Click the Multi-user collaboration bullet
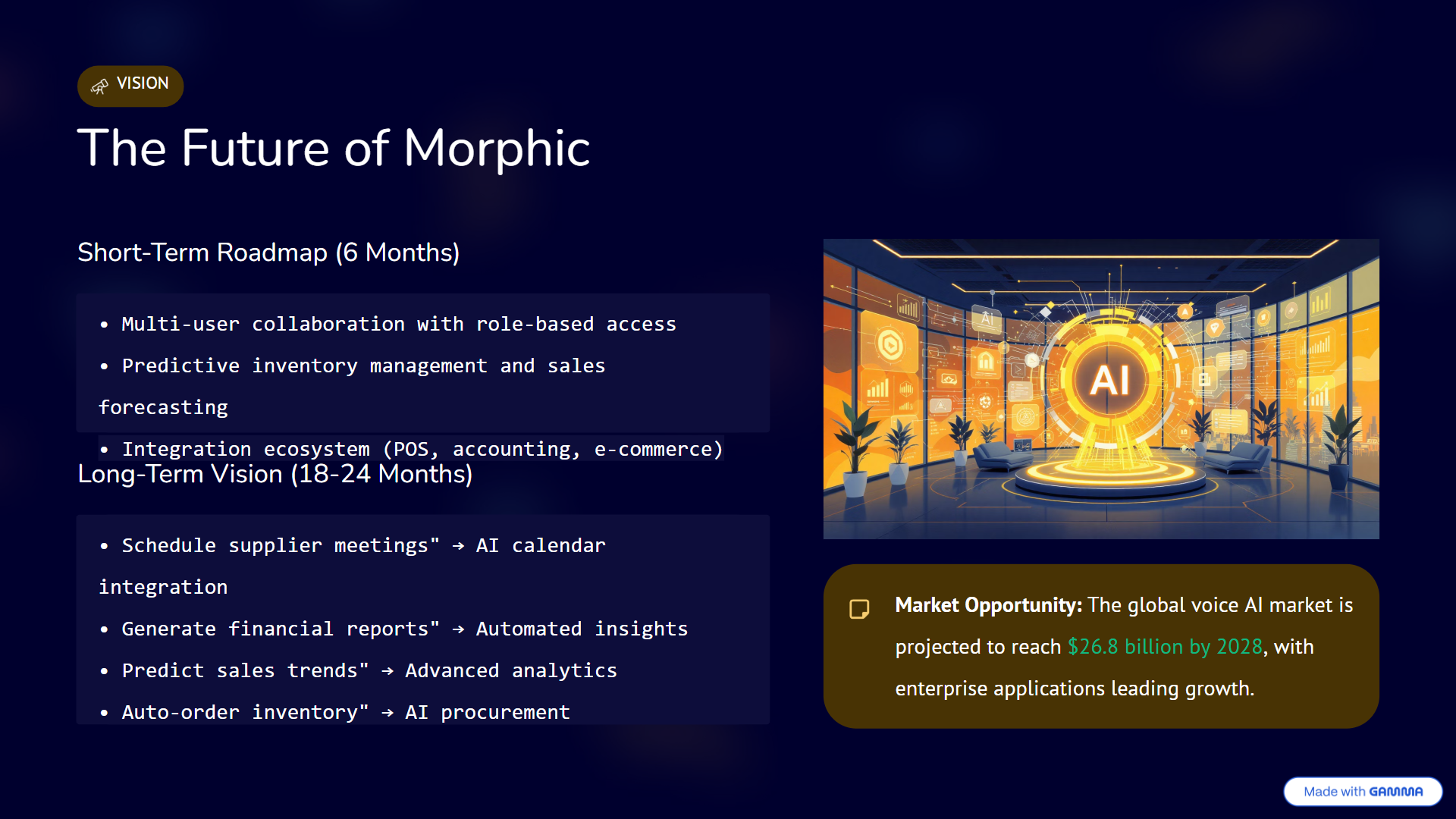Screen dimensions: 1456x819 click(398, 325)
